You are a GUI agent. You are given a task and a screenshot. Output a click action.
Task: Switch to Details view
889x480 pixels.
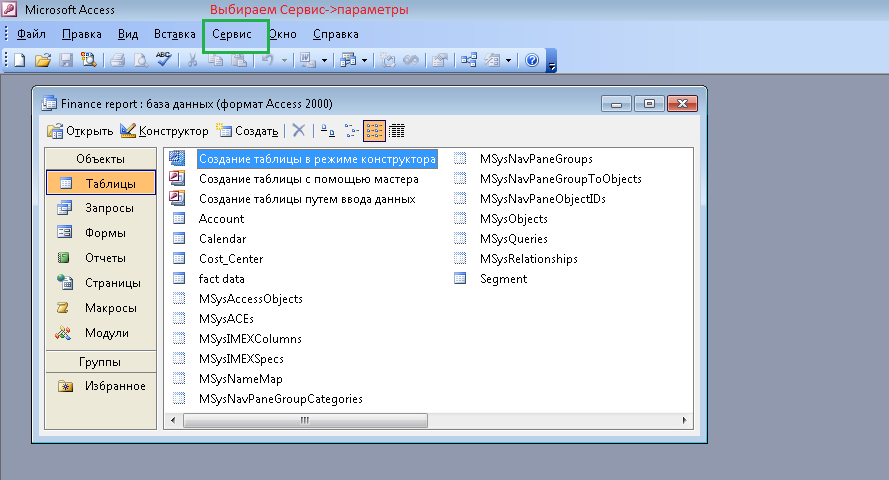coord(397,131)
